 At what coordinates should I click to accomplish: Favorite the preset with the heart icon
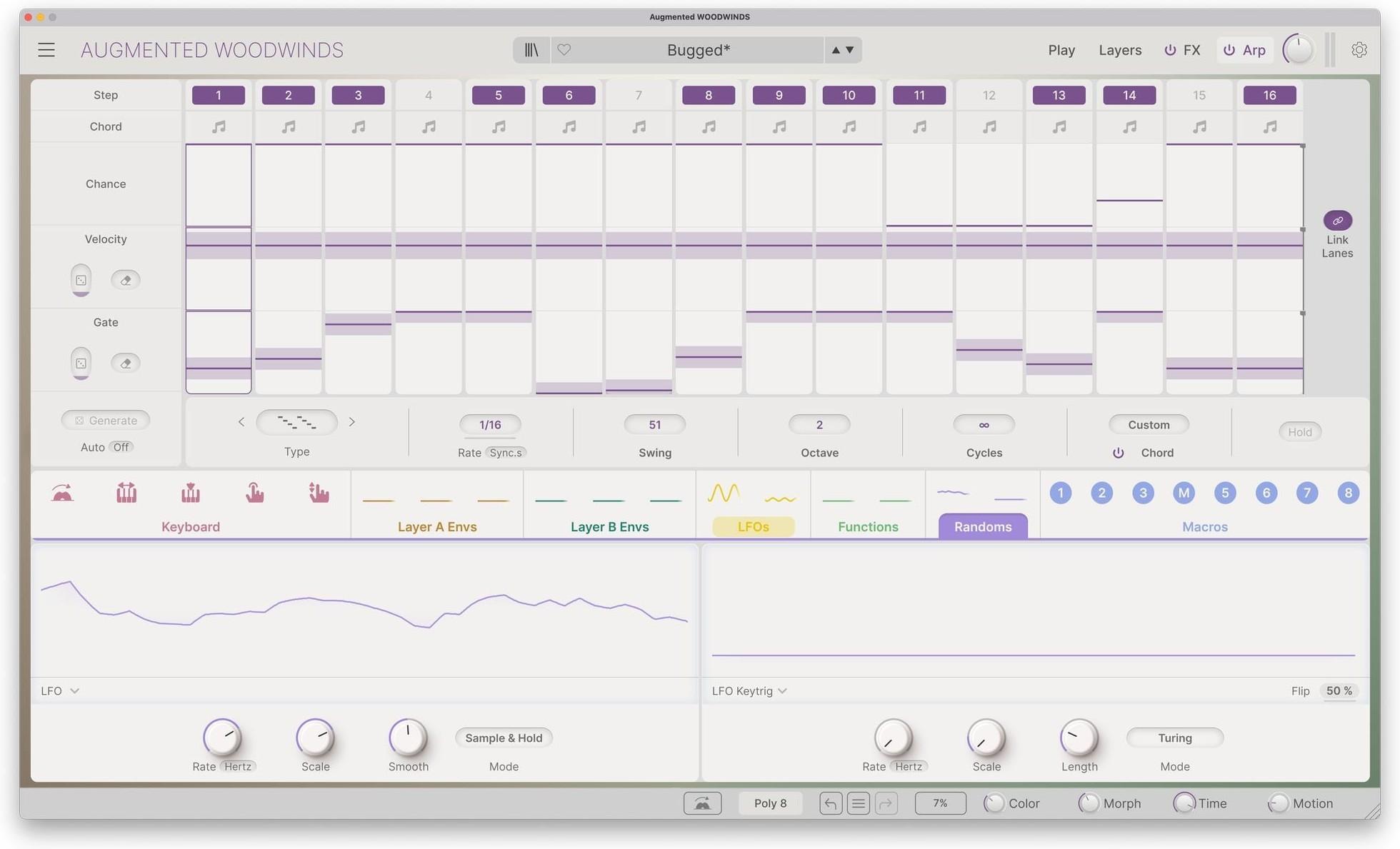[x=564, y=50]
